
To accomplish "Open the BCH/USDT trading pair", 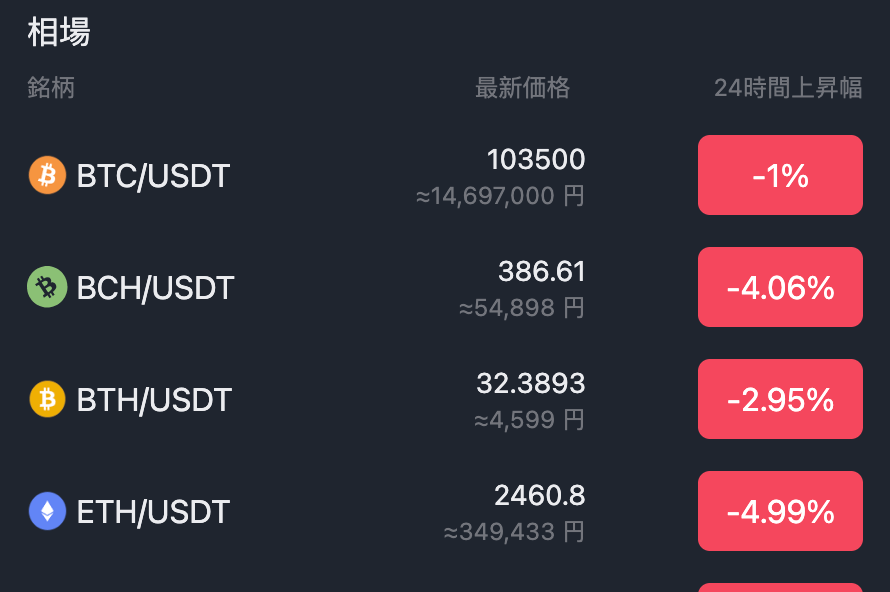I will (x=155, y=287).
